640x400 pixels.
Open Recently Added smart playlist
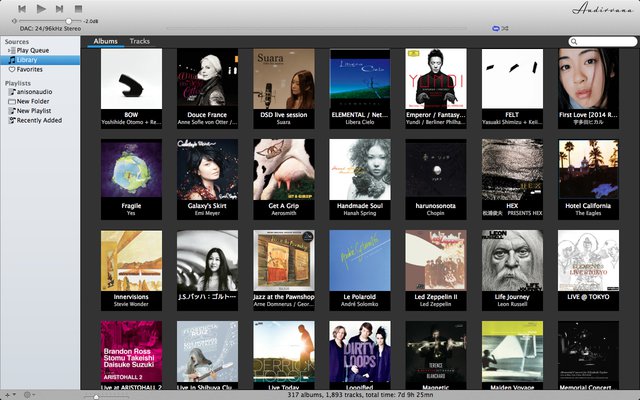click(x=38, y=120)
